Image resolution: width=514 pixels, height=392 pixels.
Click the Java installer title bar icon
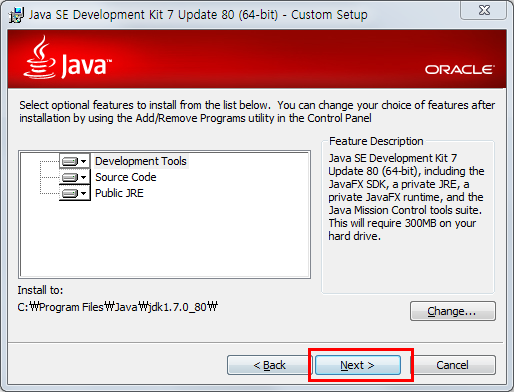[x=17, y=15]
